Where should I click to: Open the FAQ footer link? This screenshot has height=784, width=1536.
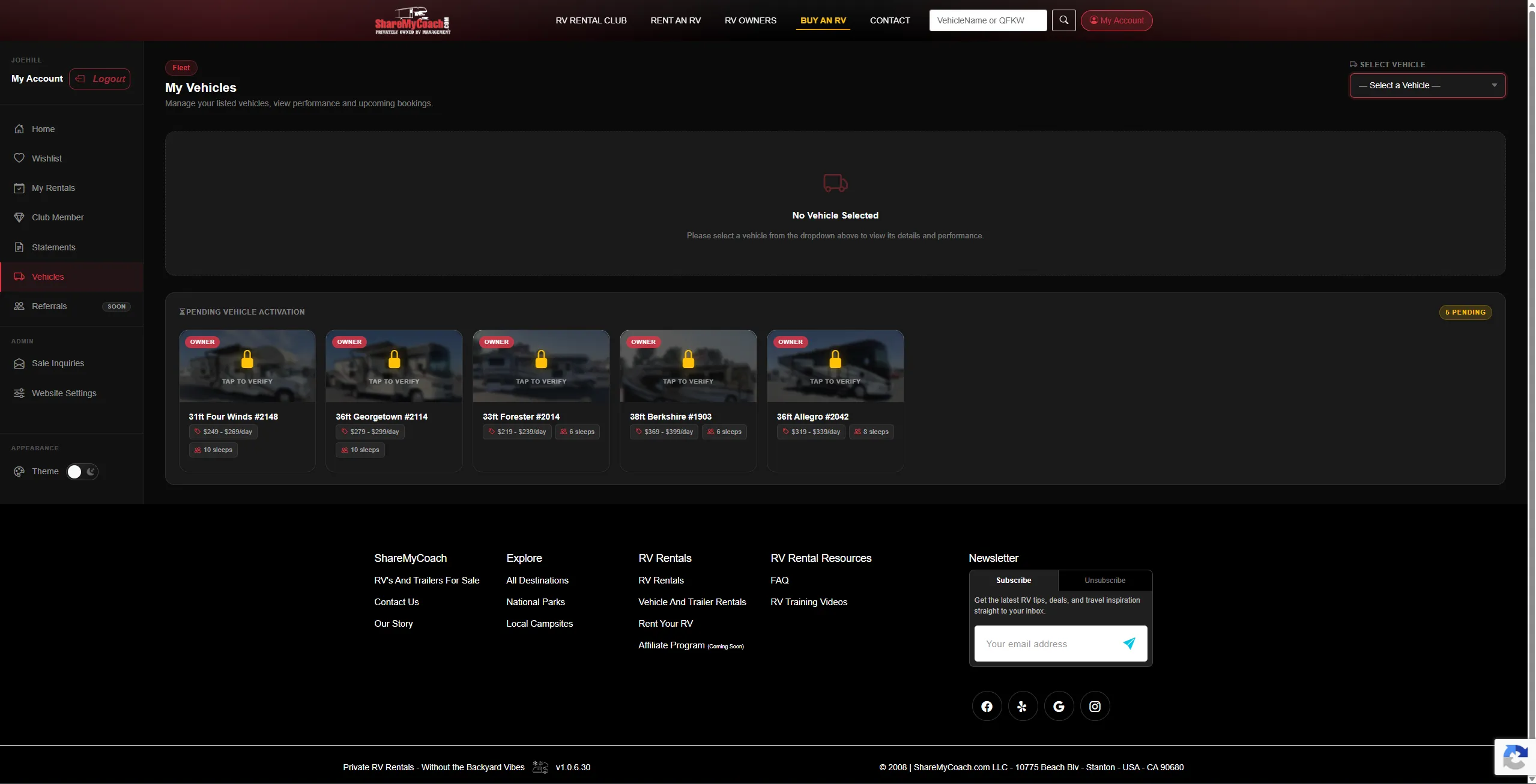[779, 580]
